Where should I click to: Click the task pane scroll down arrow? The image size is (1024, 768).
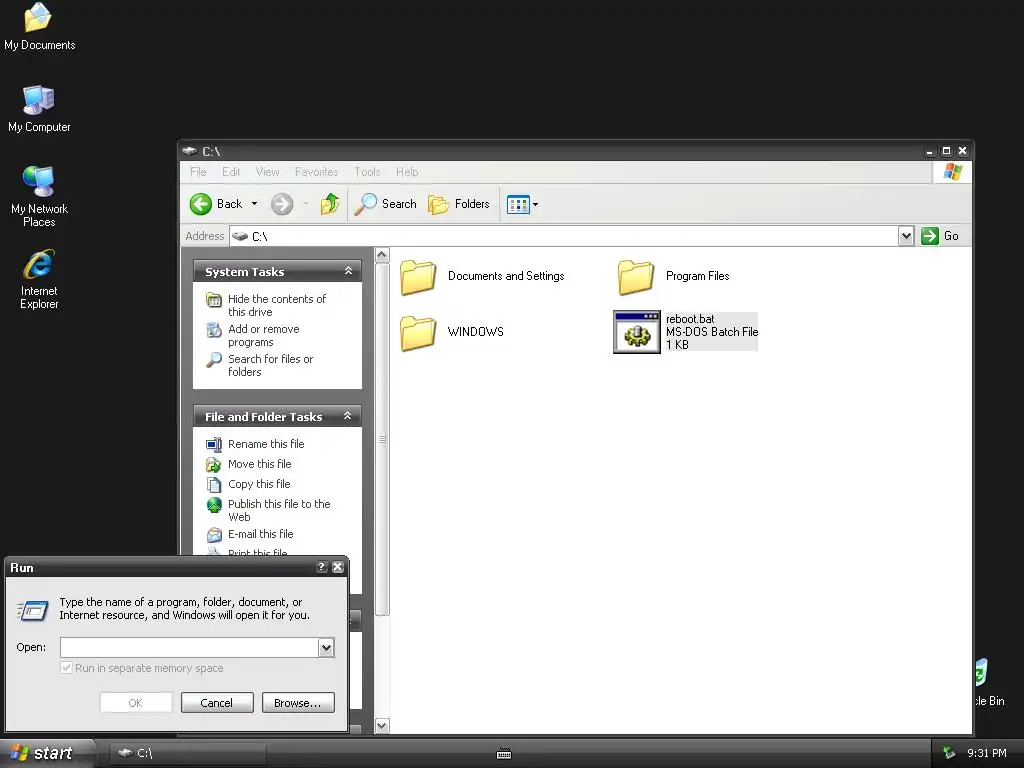click(382, 726)
